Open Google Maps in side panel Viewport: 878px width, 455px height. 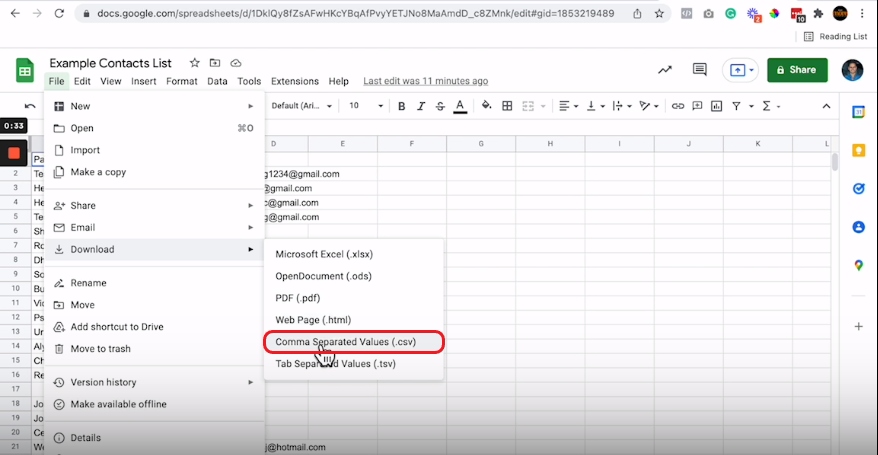click(858, 265)
